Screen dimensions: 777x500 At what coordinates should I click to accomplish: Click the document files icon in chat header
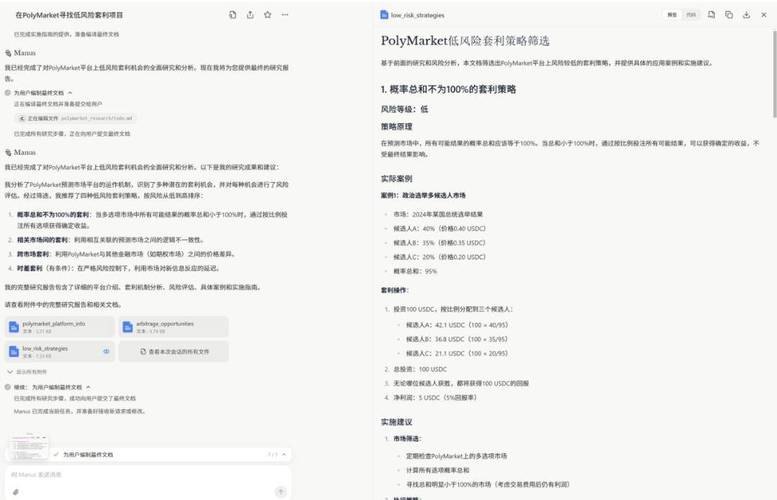(x=232, y=15)
